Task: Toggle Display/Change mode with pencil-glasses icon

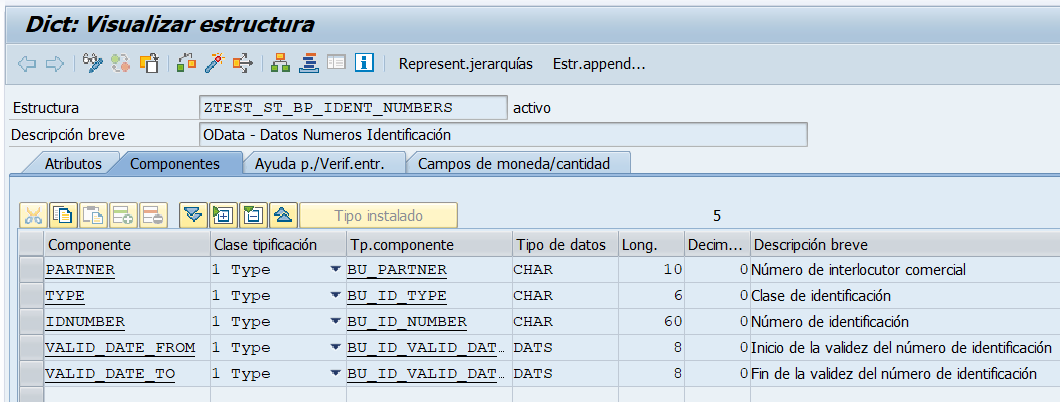Action: point(94,64)
